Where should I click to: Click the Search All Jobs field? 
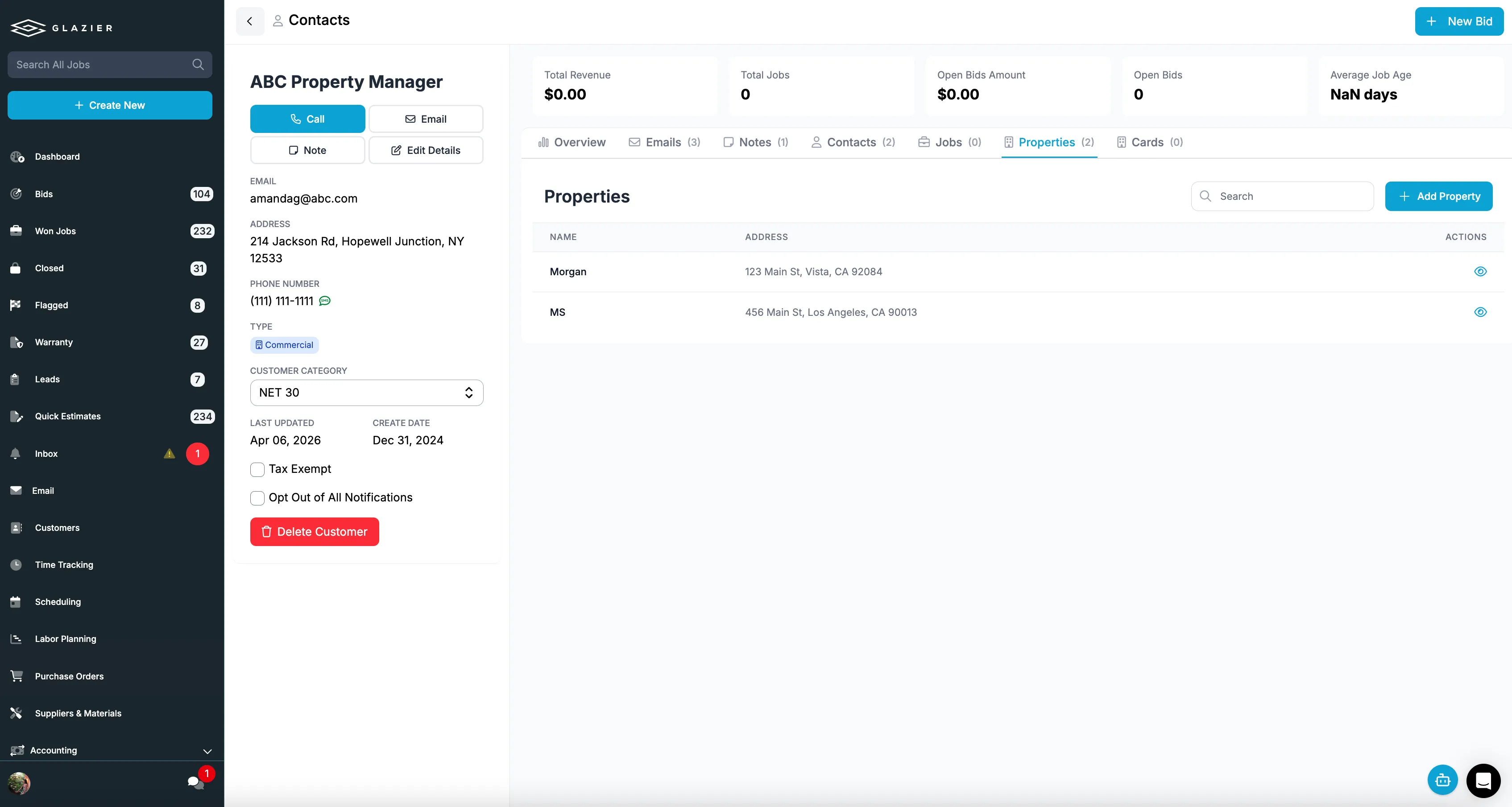pos(110,65)
